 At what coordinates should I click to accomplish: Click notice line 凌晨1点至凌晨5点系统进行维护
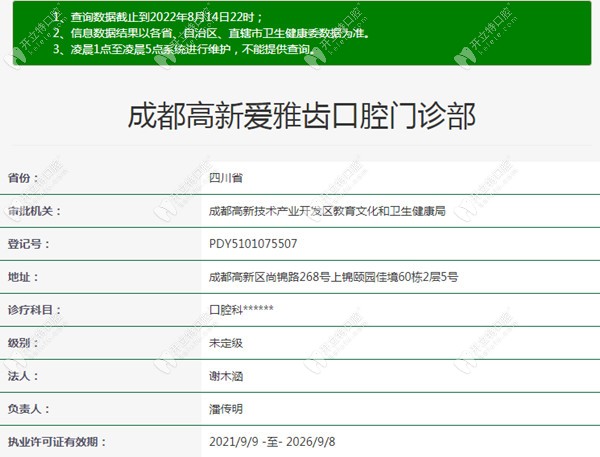coord(184,49)
